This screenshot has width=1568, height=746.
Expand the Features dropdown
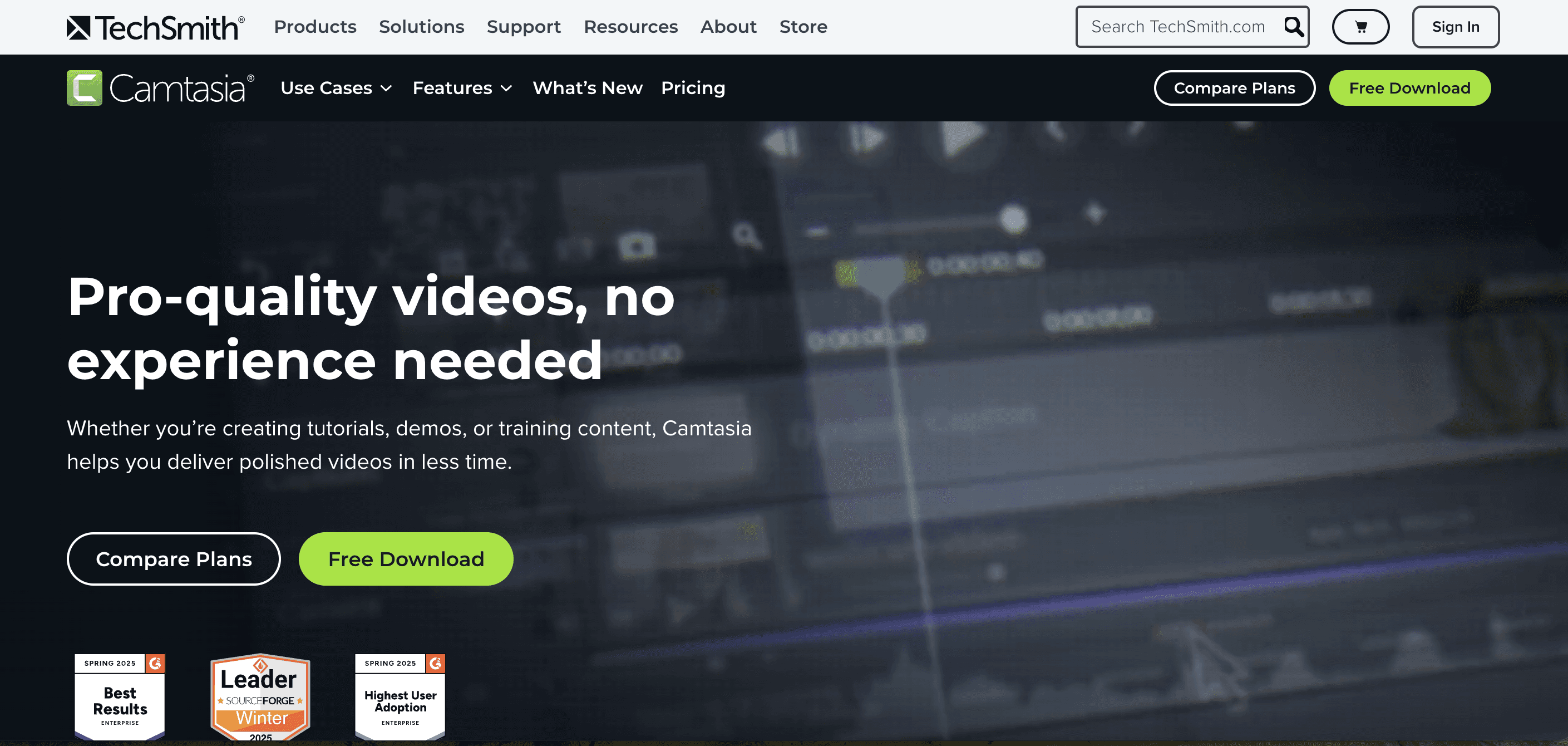tap(462, 89)
